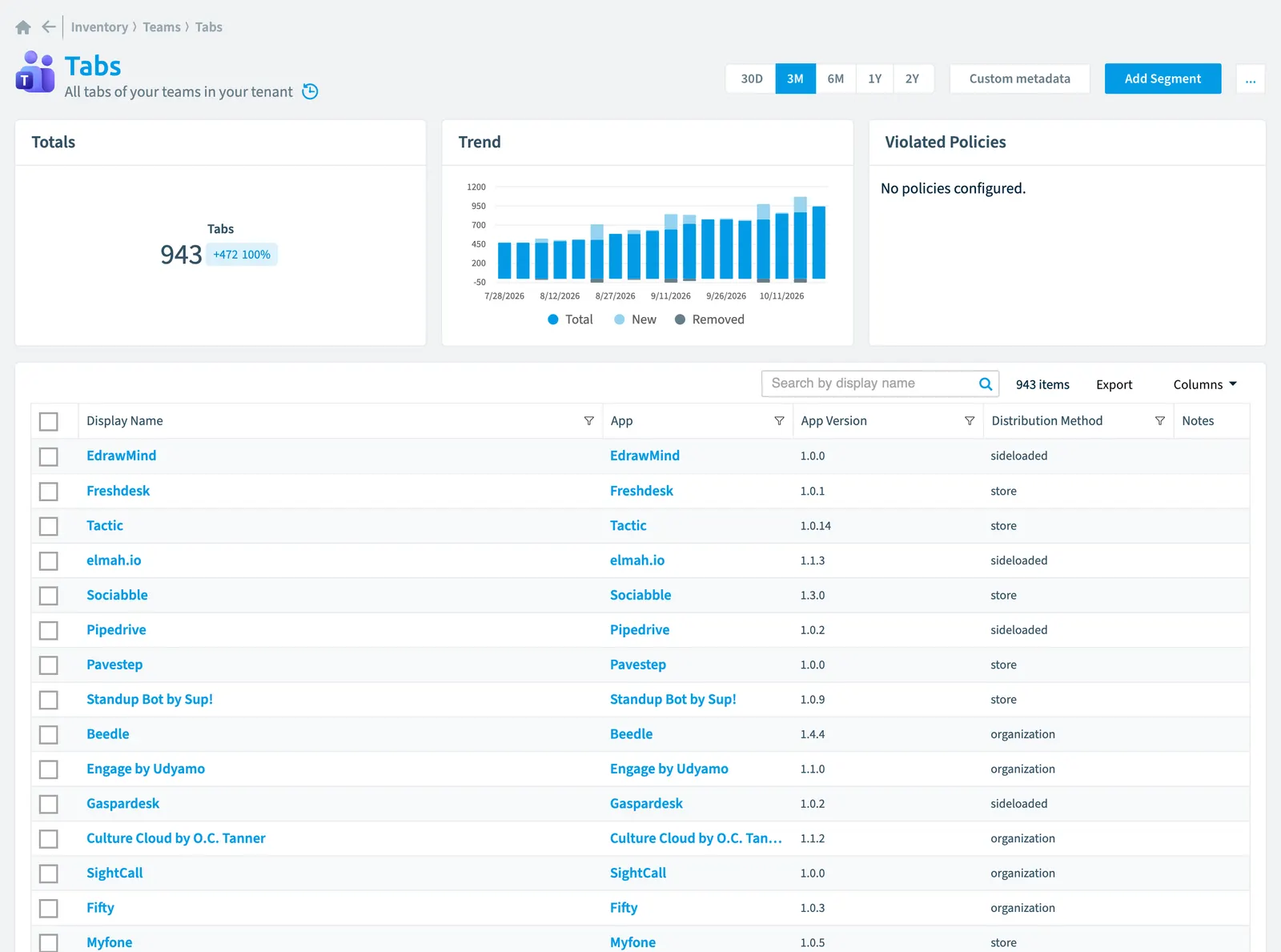Check the Freshdesk row checkbox
Image resolution: width=1281 pixels, height=952 pixels.
pyautogui.click(x=49, y=491)
